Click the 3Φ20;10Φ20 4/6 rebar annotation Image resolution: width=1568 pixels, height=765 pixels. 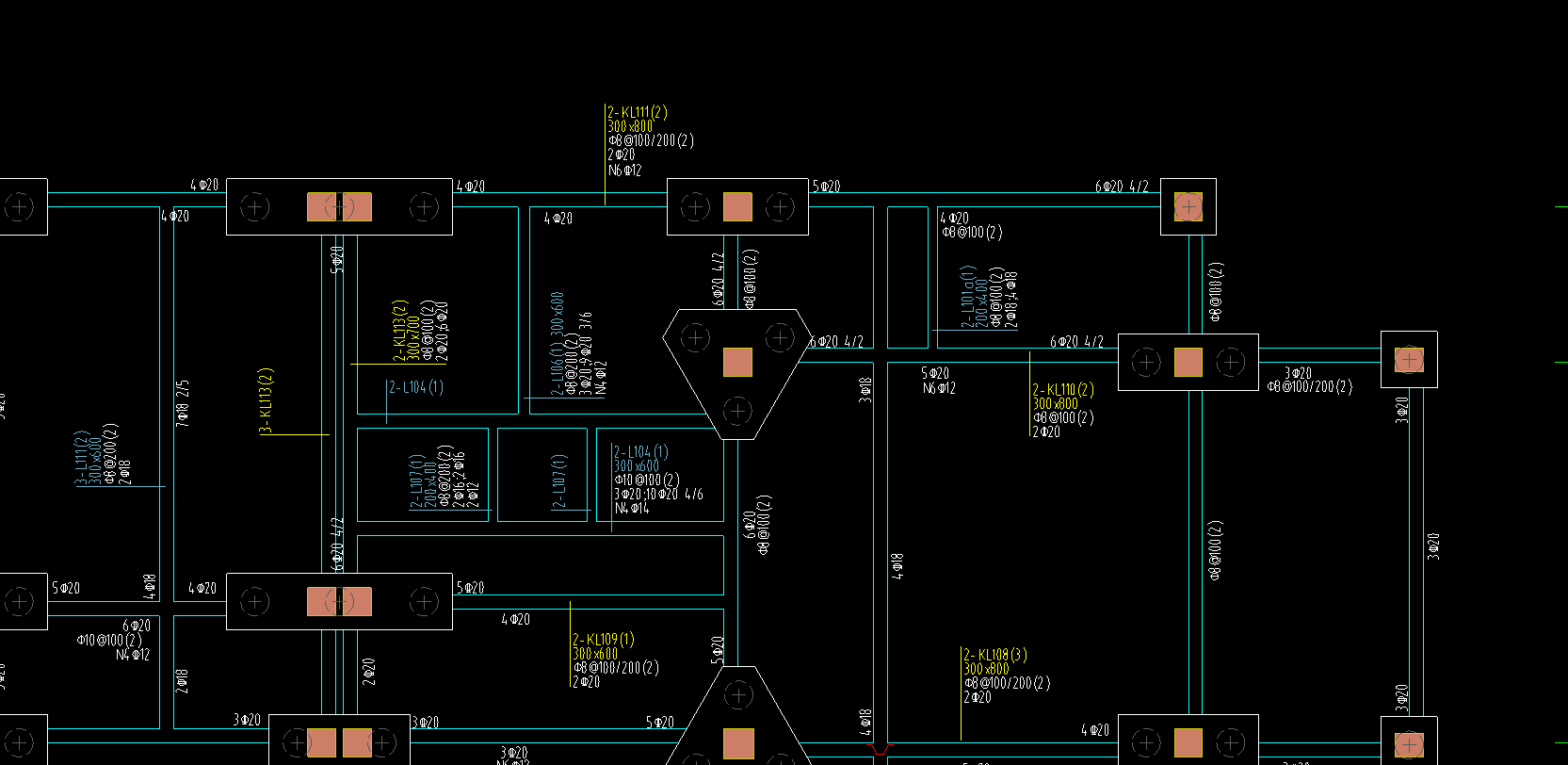[x=658, y=494]
